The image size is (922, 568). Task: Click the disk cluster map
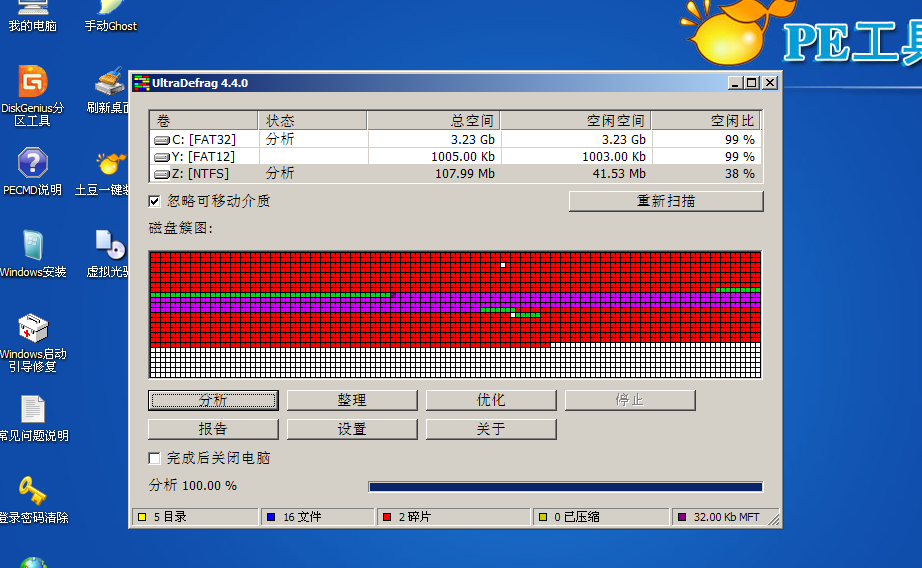pos(456,315)
